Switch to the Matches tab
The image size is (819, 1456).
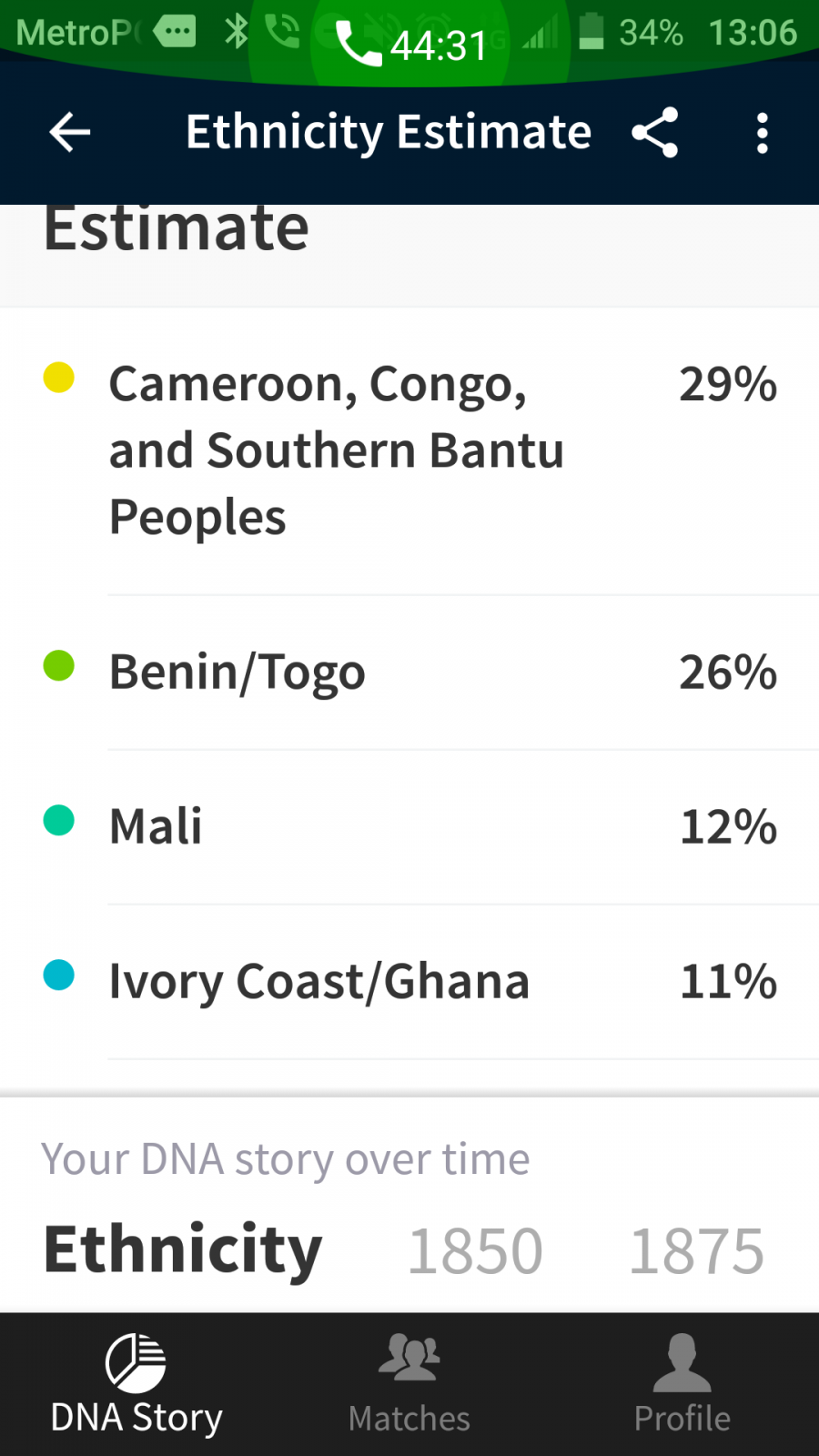(409, 1384)
